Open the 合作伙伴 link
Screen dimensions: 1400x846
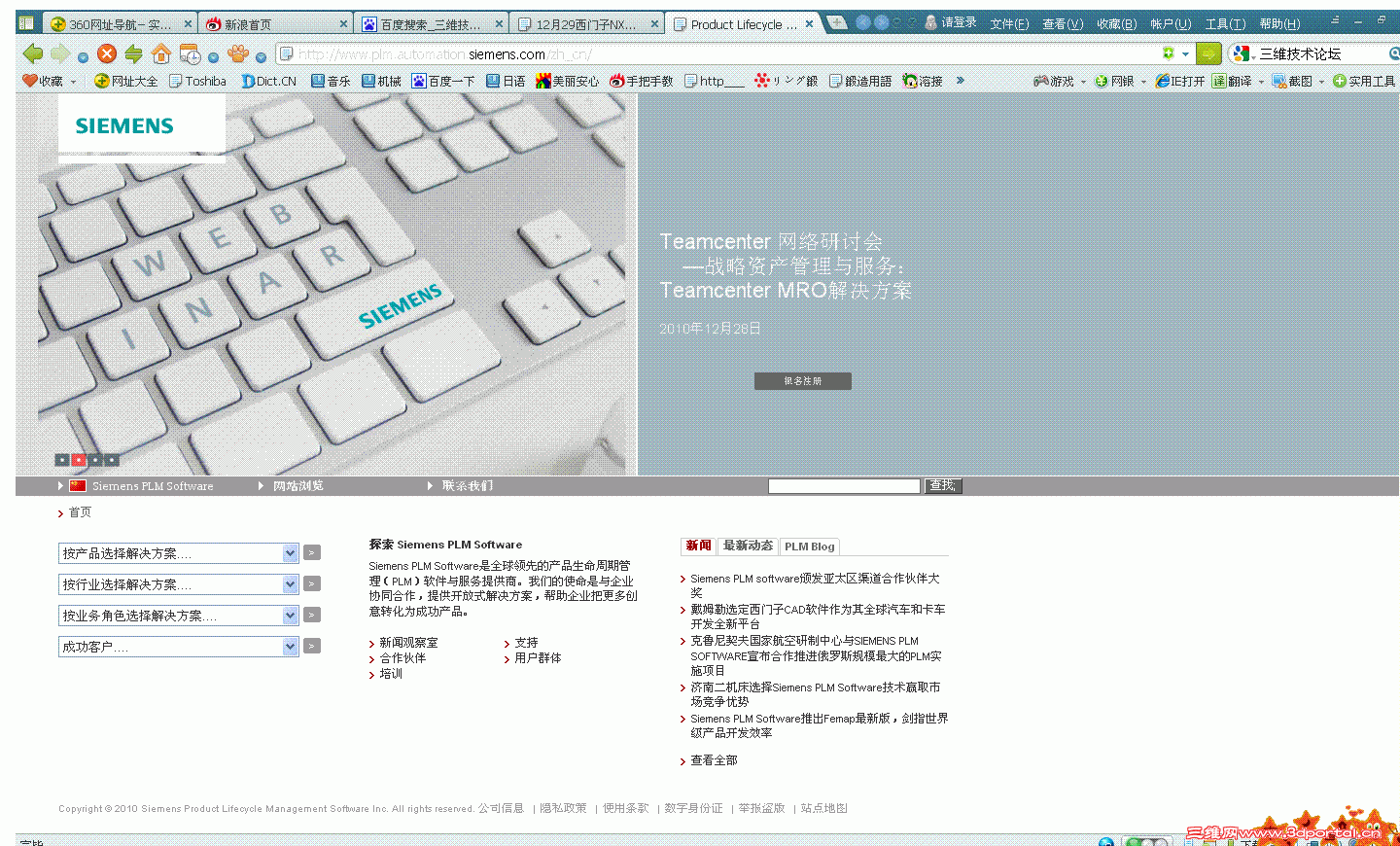pyautogui.click(x=402, y=658)
